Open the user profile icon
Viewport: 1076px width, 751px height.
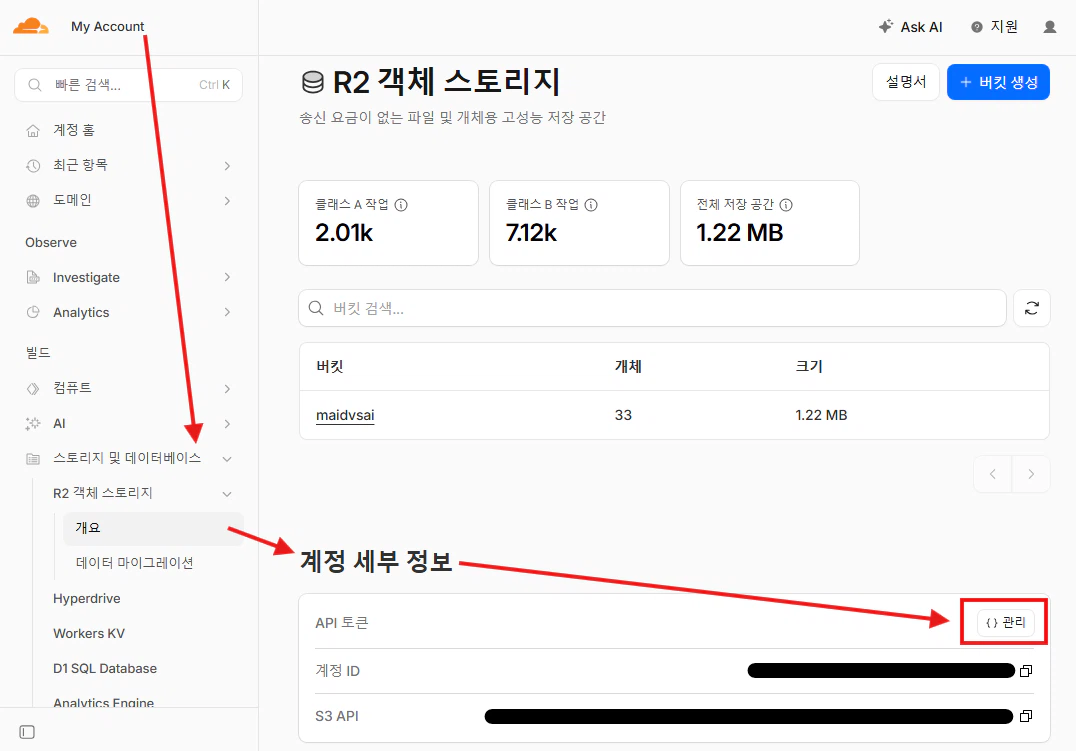point(1049,27)
